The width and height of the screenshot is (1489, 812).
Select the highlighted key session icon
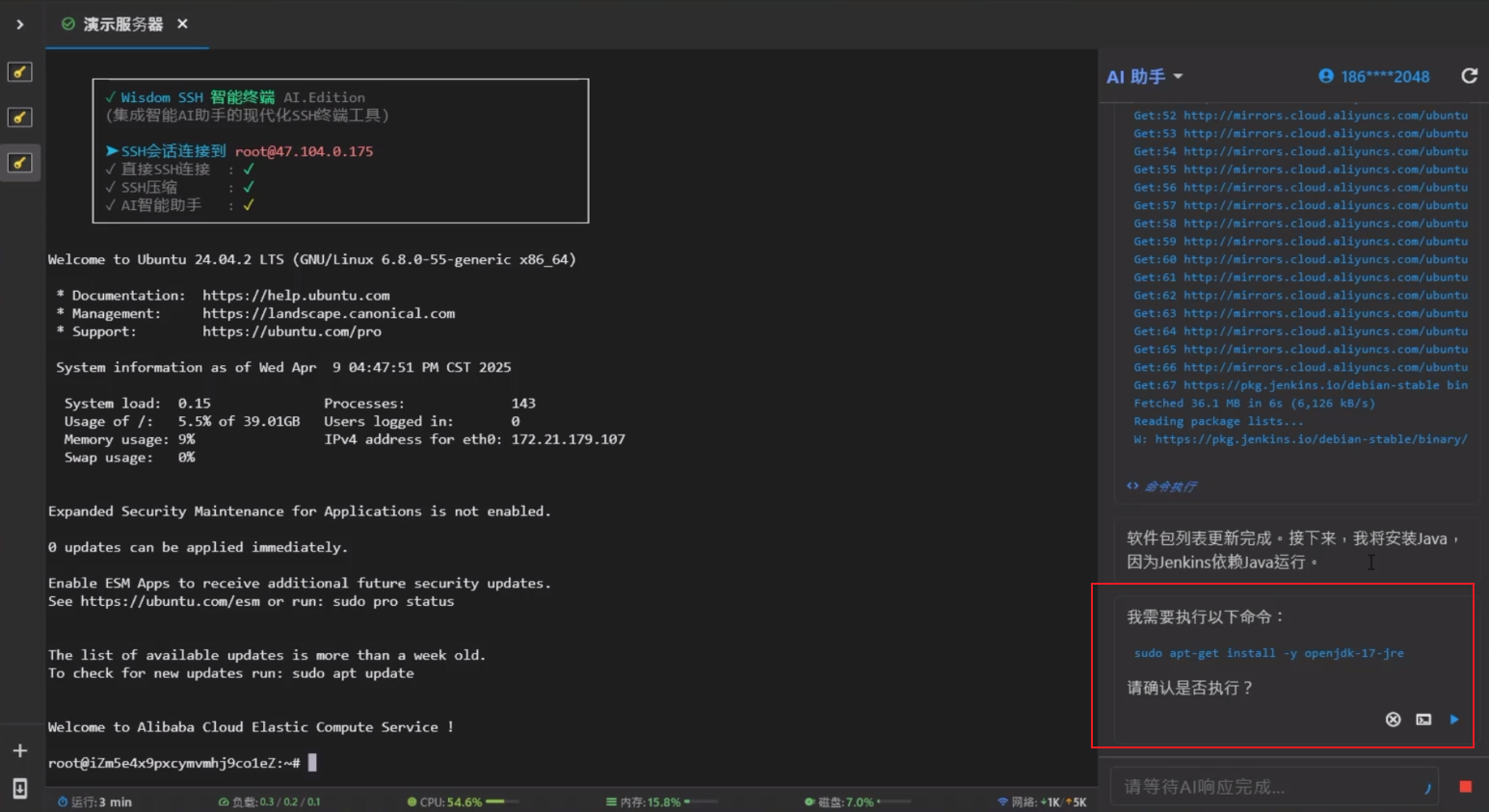pyautogui.click(x=19, y=163)
